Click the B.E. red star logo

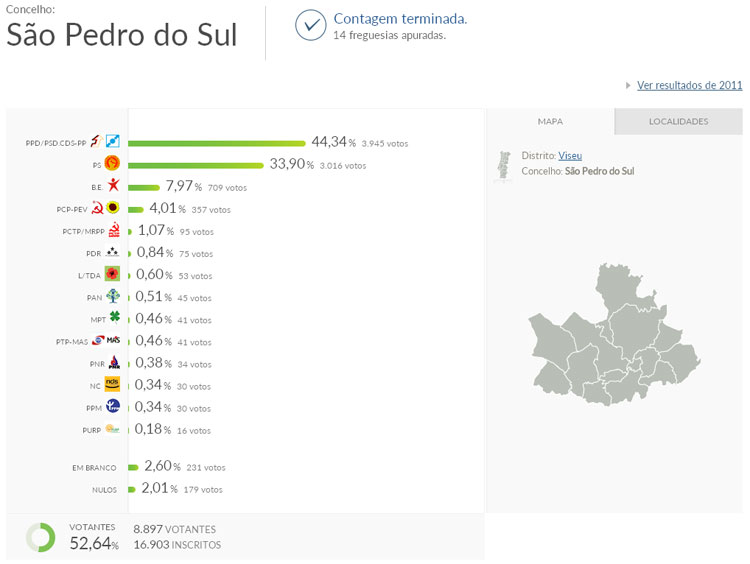(x=113, y=186)
